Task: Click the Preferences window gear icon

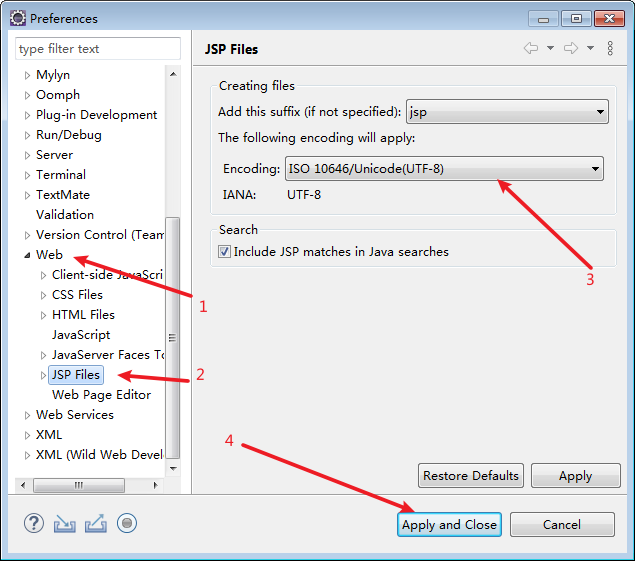Action: coord(18,18)
